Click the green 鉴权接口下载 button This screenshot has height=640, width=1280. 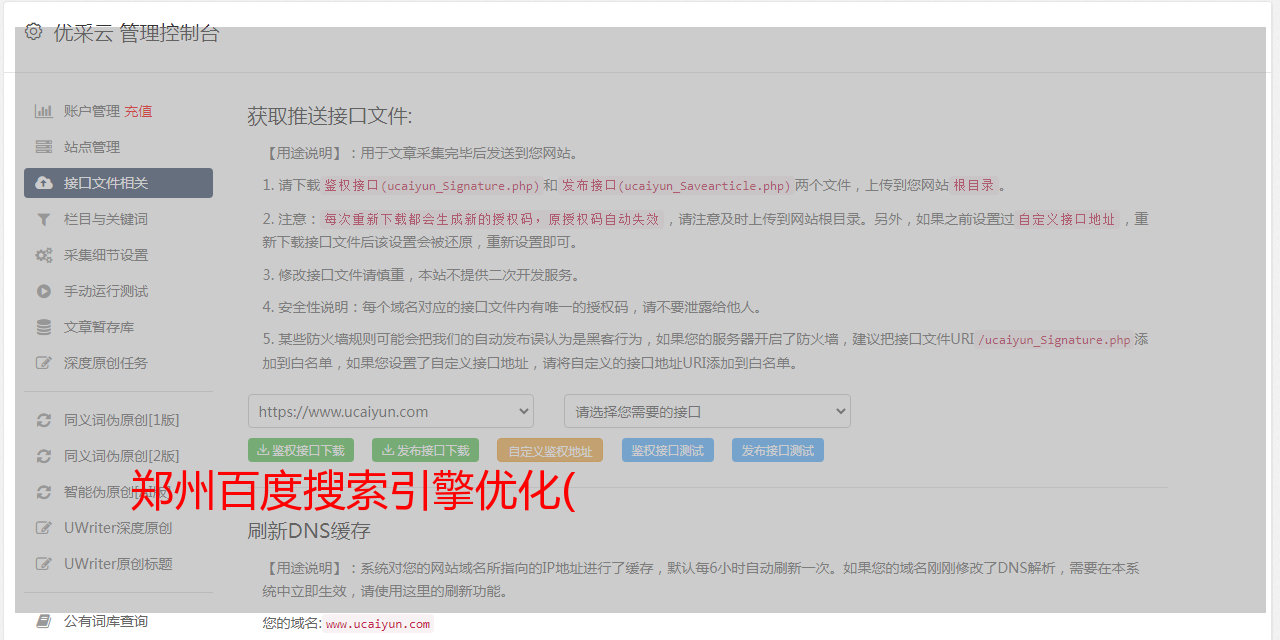(301, 450)
